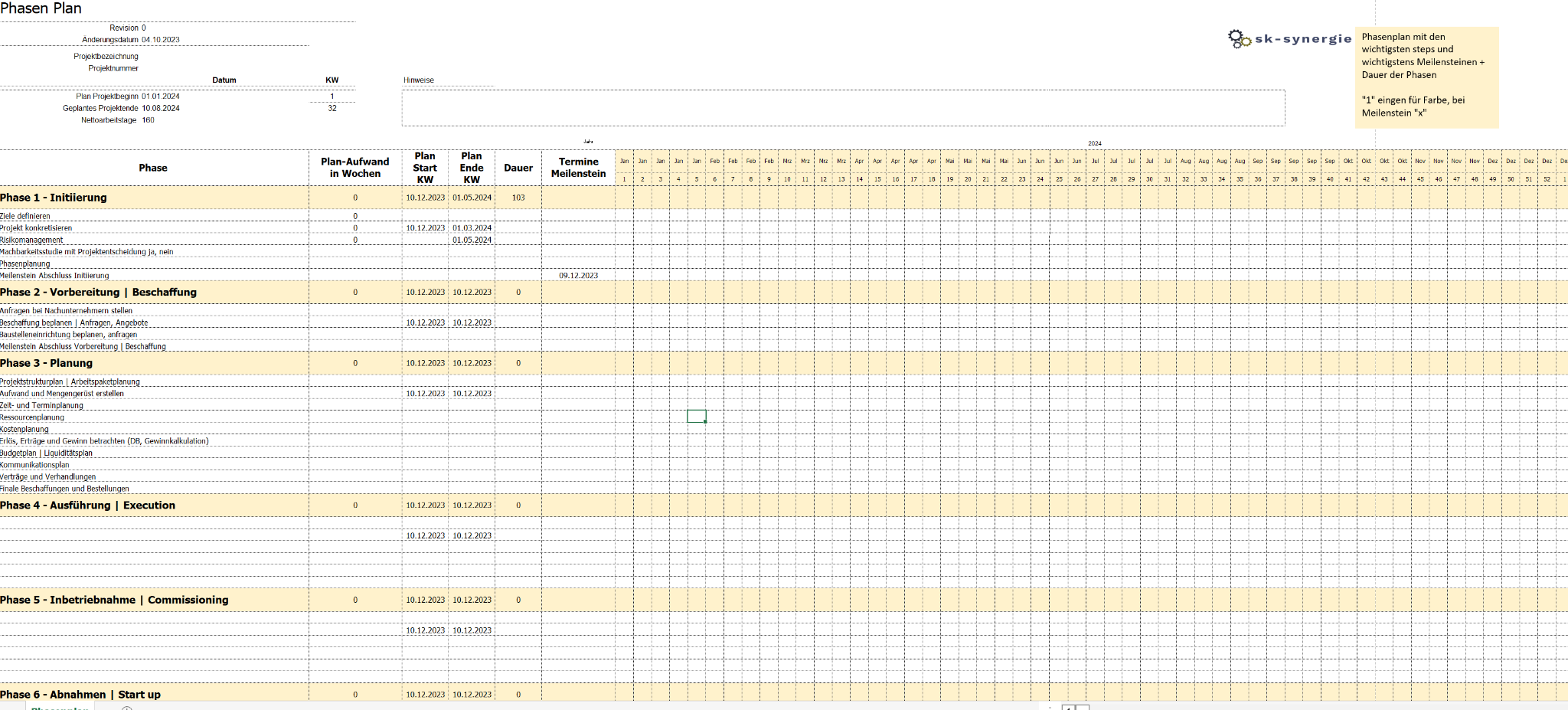
Task: Select the "Kostenplanung" row
Action: click(x=24, y=429)
